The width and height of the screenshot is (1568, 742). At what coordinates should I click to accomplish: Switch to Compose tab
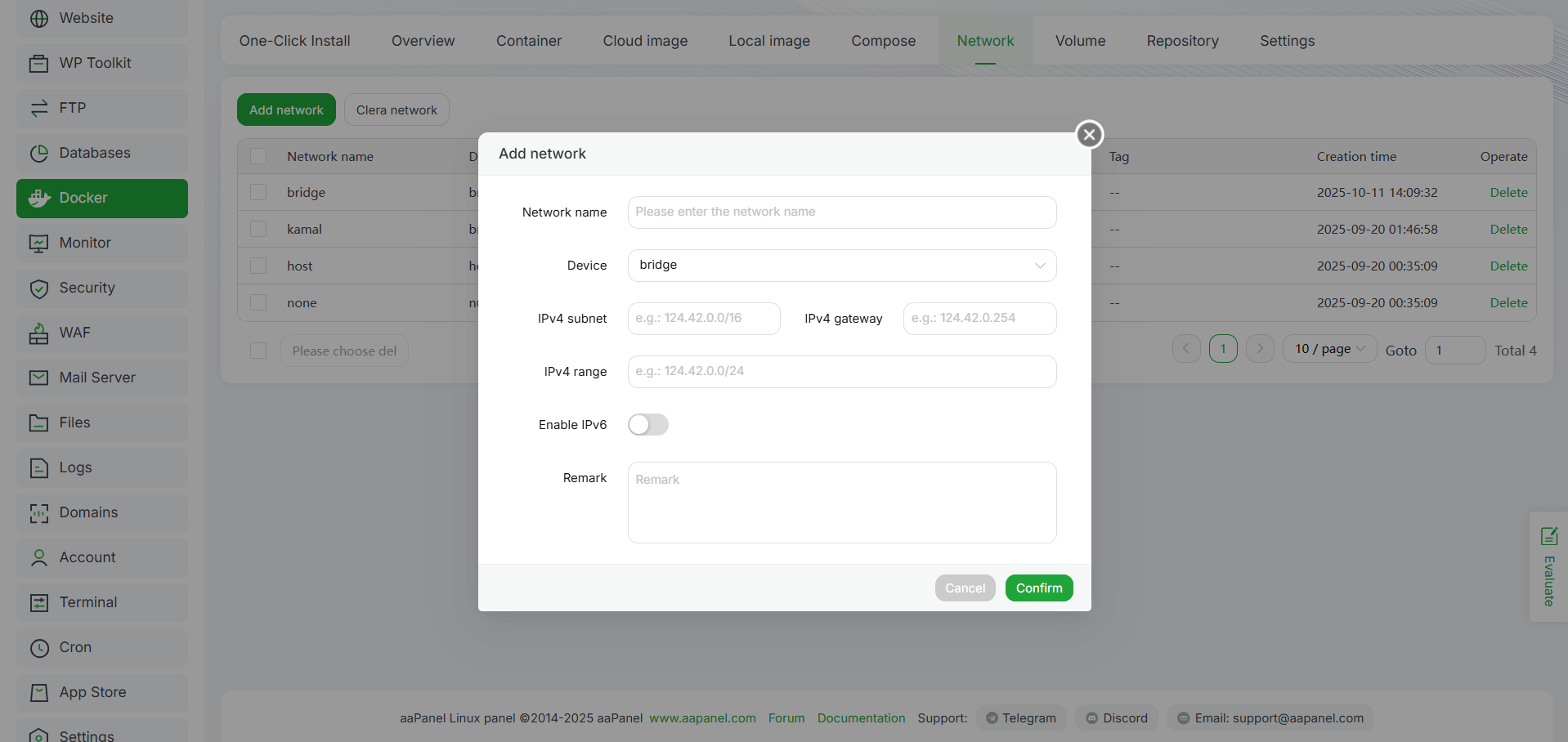pyautogui.click(x=883, y=41)
